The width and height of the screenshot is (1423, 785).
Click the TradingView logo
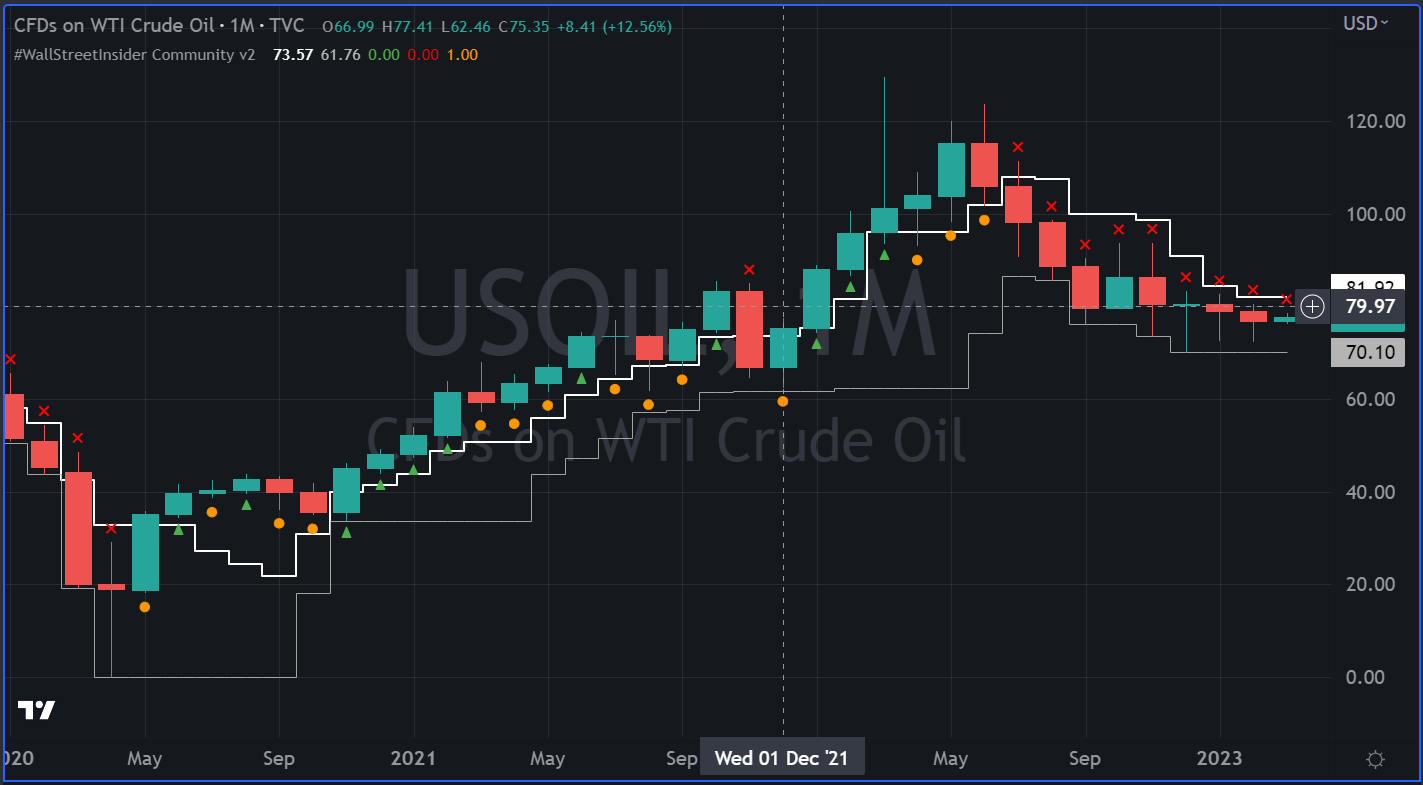[x=36, y=710]
